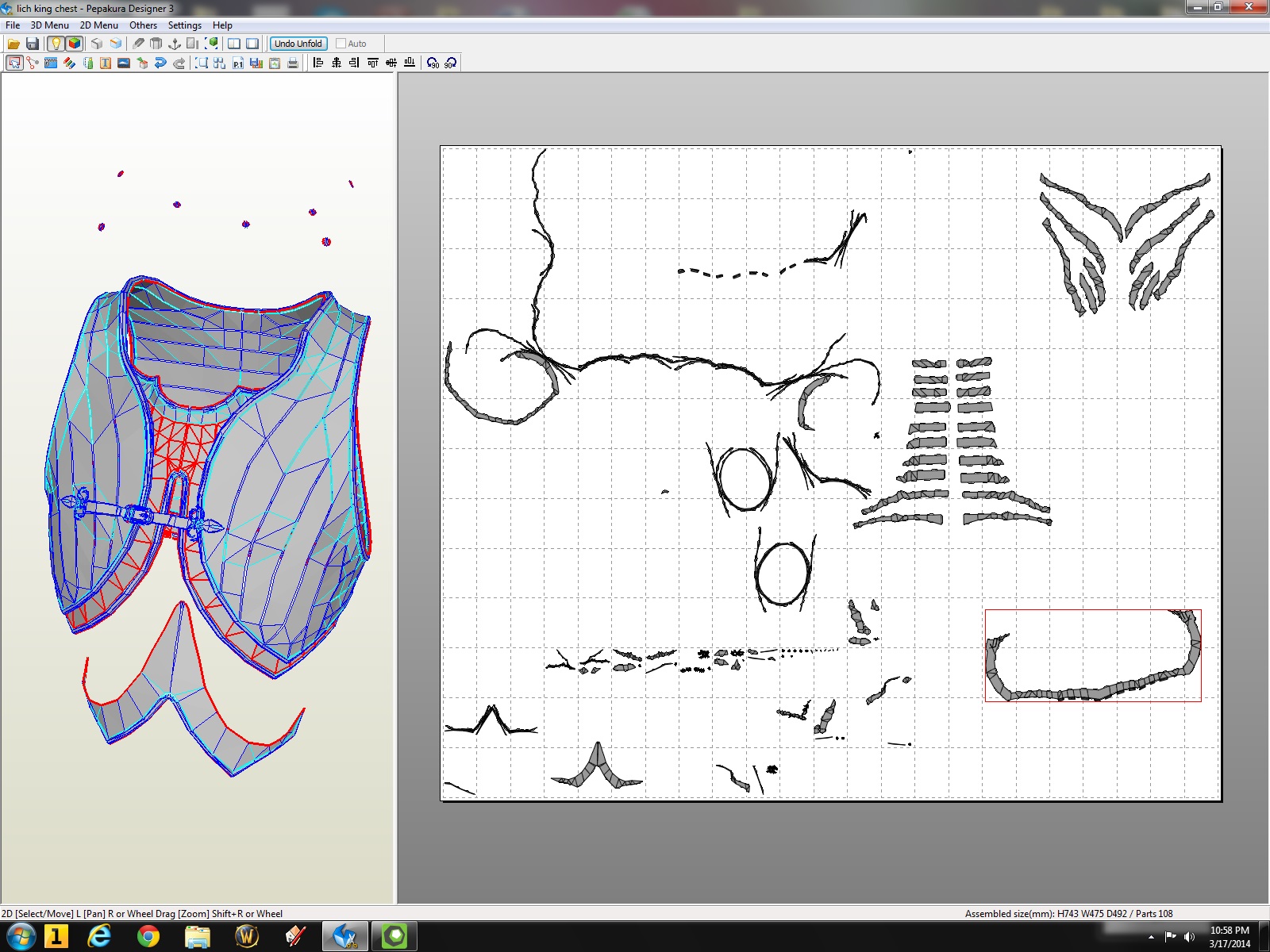Click rotate 90 degrees clockwise icon
The height and width of the screenshot is (952, 1270).
(451, 63)
